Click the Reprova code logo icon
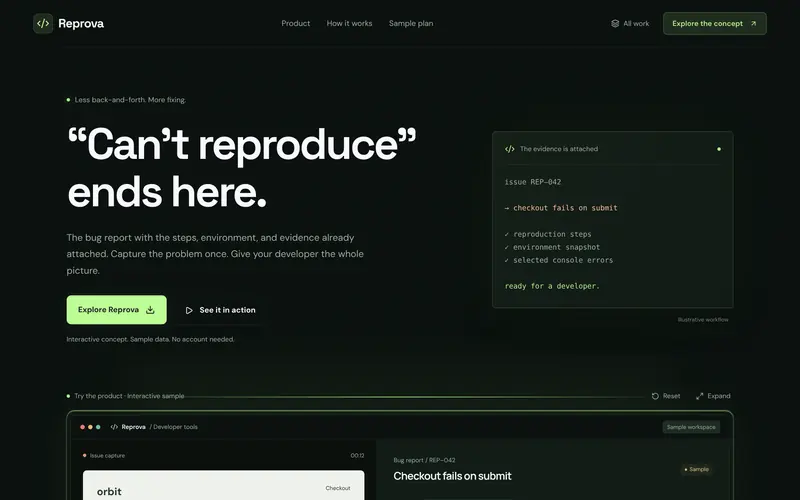The image size is (800, 500). point(43,23)
